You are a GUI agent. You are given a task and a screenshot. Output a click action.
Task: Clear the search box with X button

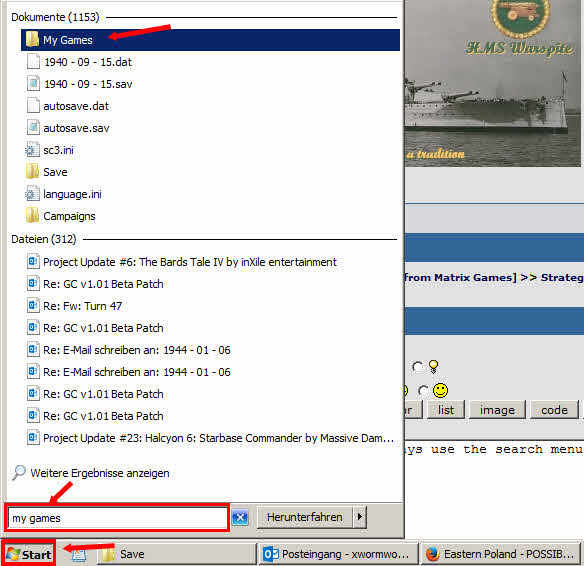tap(240, 518)
